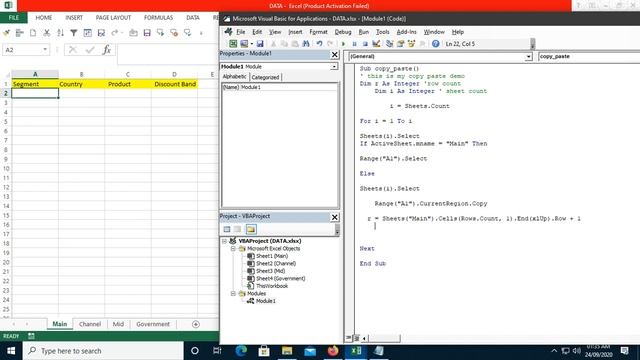
Task: Open Object Browser icon in VBA toolbar
Action: (411, 44)
